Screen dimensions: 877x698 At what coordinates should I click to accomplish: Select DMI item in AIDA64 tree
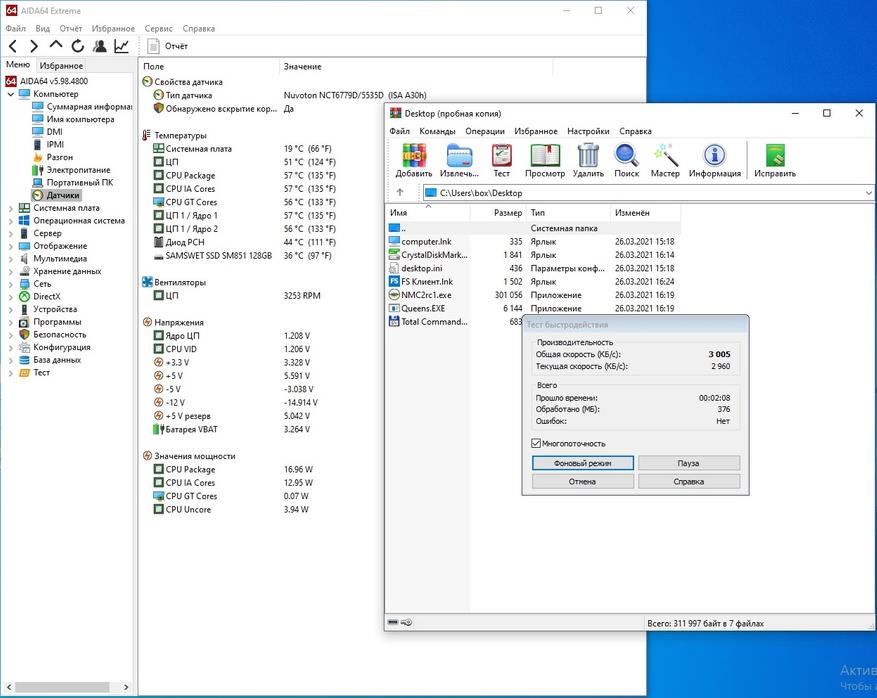48,131
